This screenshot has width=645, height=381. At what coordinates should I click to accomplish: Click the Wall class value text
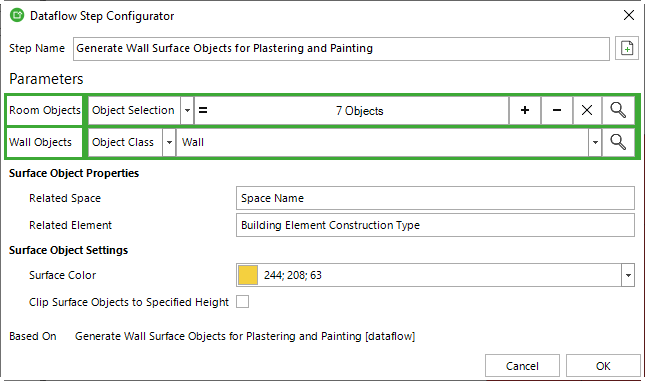(193, 142)
